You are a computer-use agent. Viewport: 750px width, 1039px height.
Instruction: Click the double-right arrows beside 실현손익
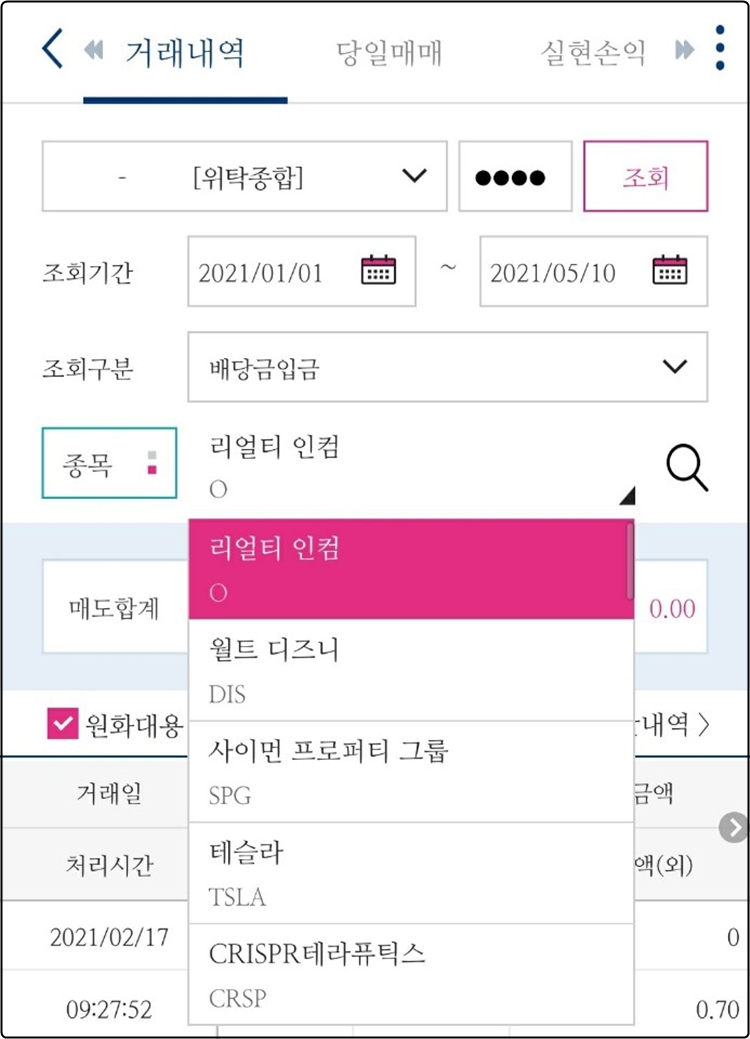683,50
